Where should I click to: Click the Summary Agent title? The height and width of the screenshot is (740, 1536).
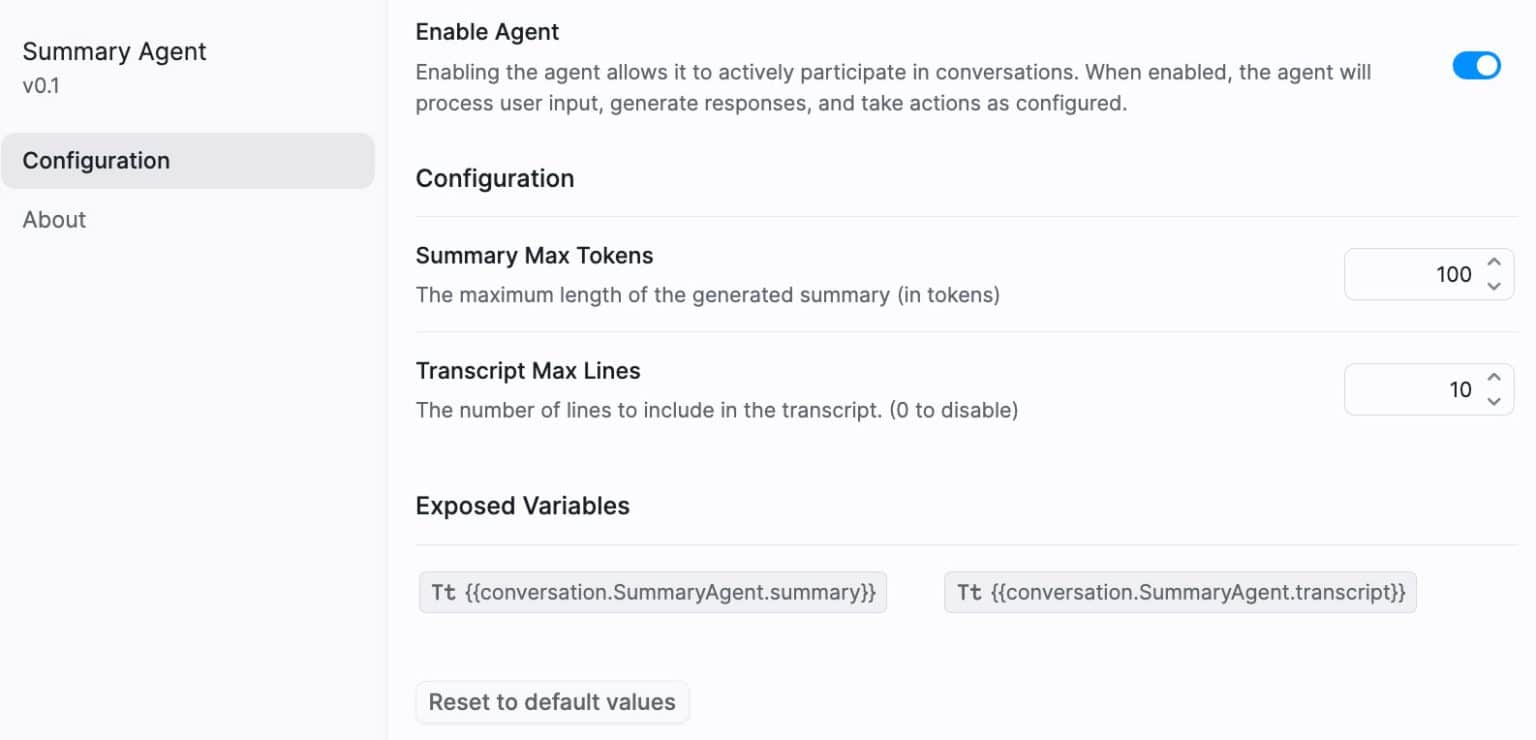pos(114,52)
